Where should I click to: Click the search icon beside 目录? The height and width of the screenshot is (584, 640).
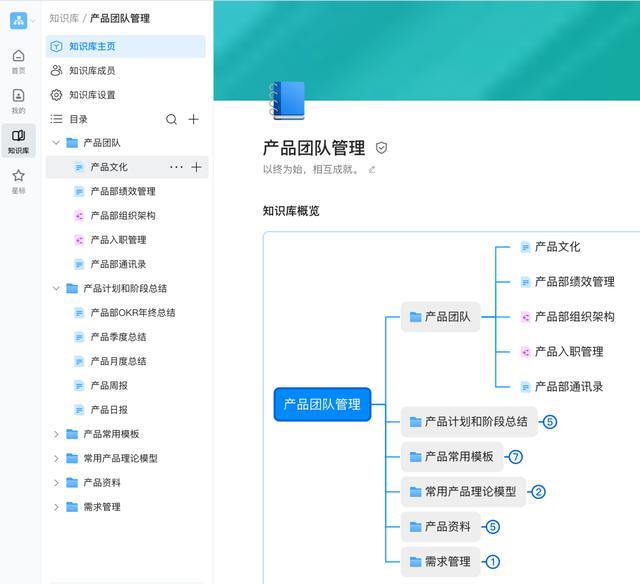click(171, 119)
